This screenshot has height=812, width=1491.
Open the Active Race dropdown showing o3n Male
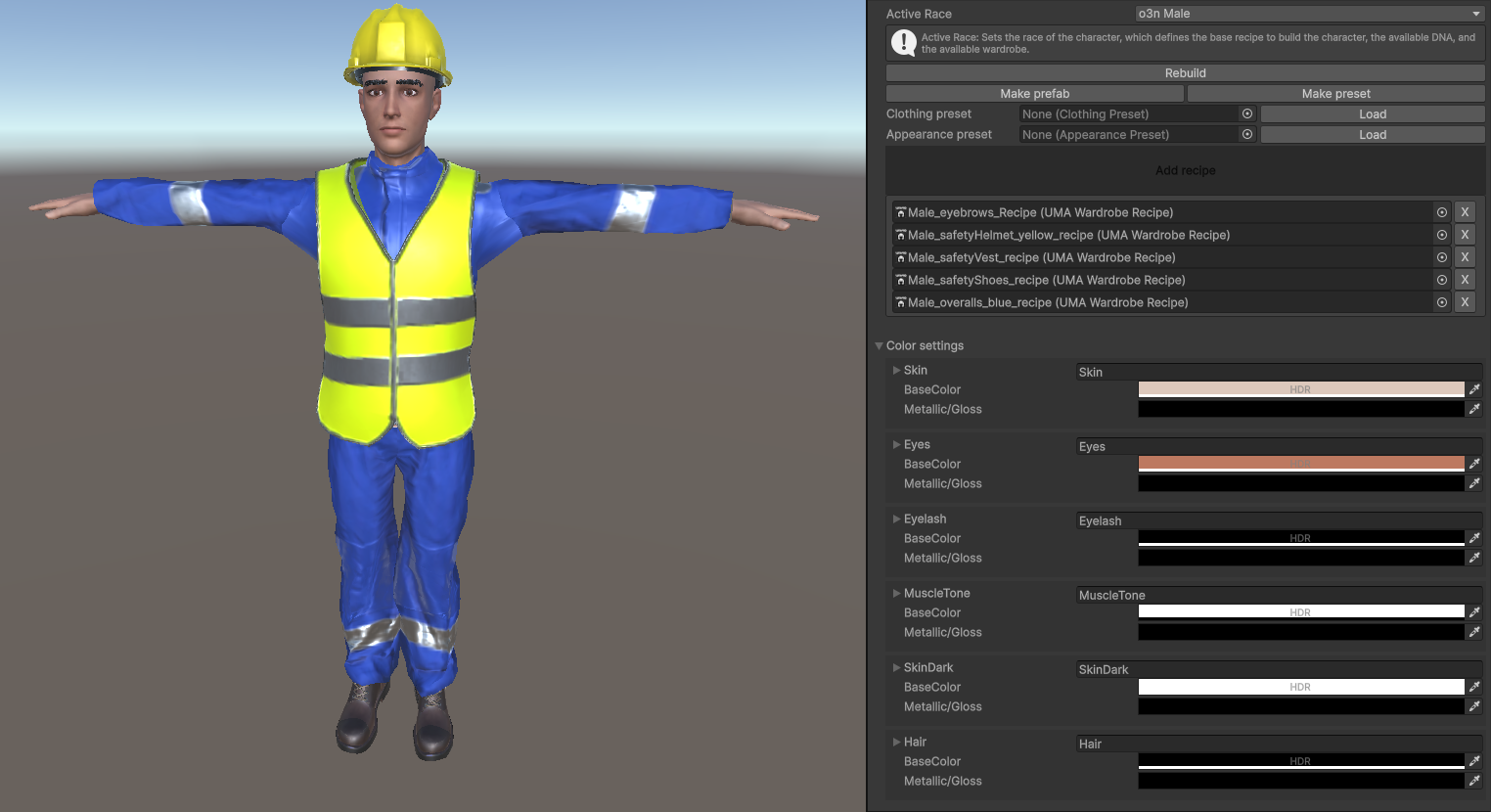pyautogui.click(x=1310, y=14)
